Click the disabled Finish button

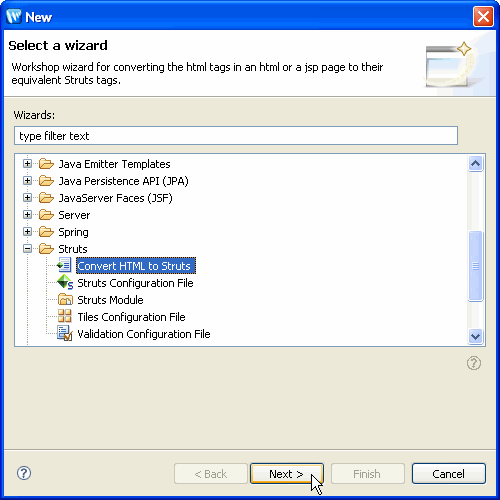(x=367, y=473)
